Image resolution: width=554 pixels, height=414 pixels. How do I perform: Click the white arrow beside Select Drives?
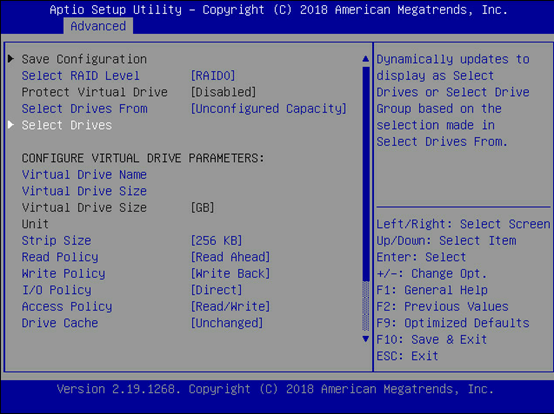11,124
